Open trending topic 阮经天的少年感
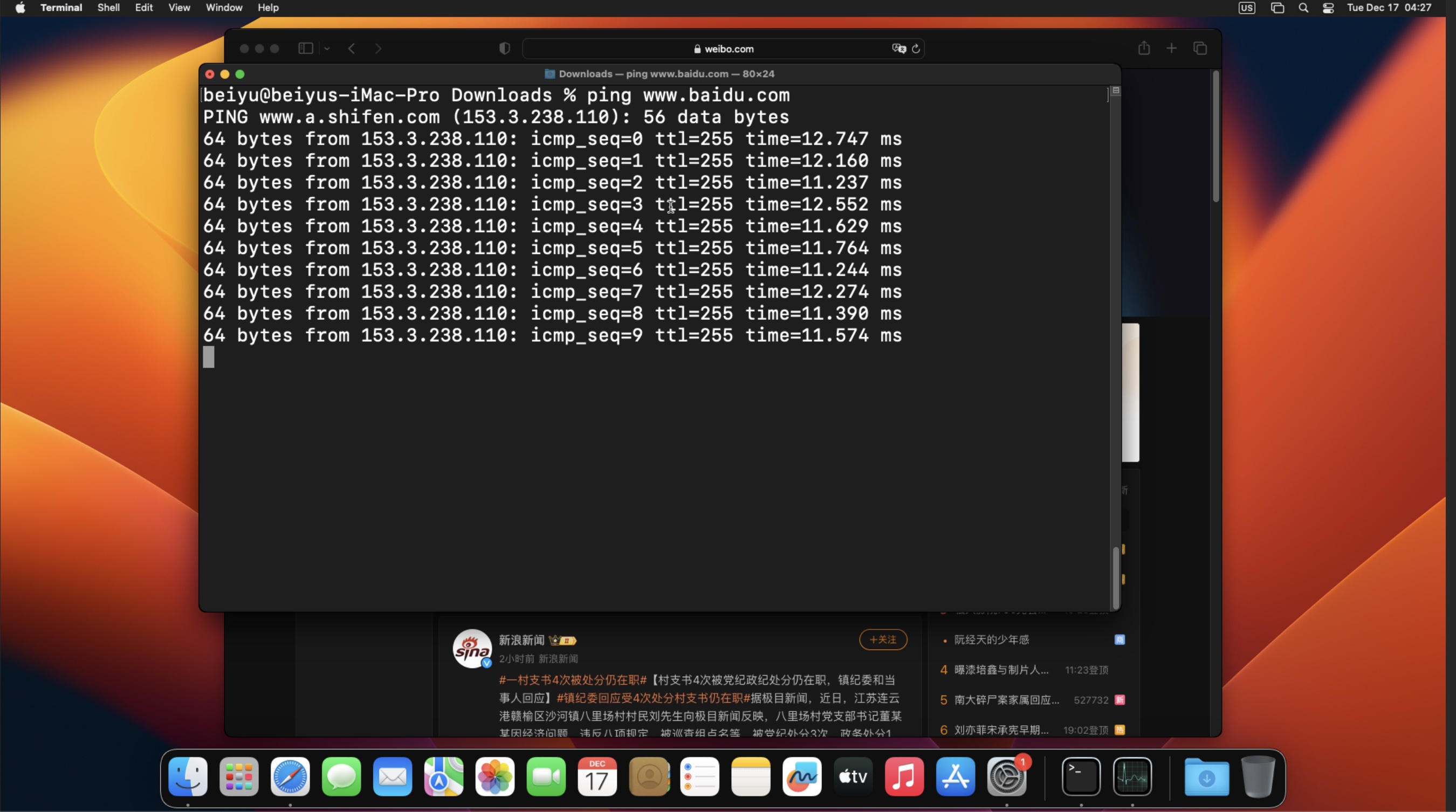 pos(991,639)
